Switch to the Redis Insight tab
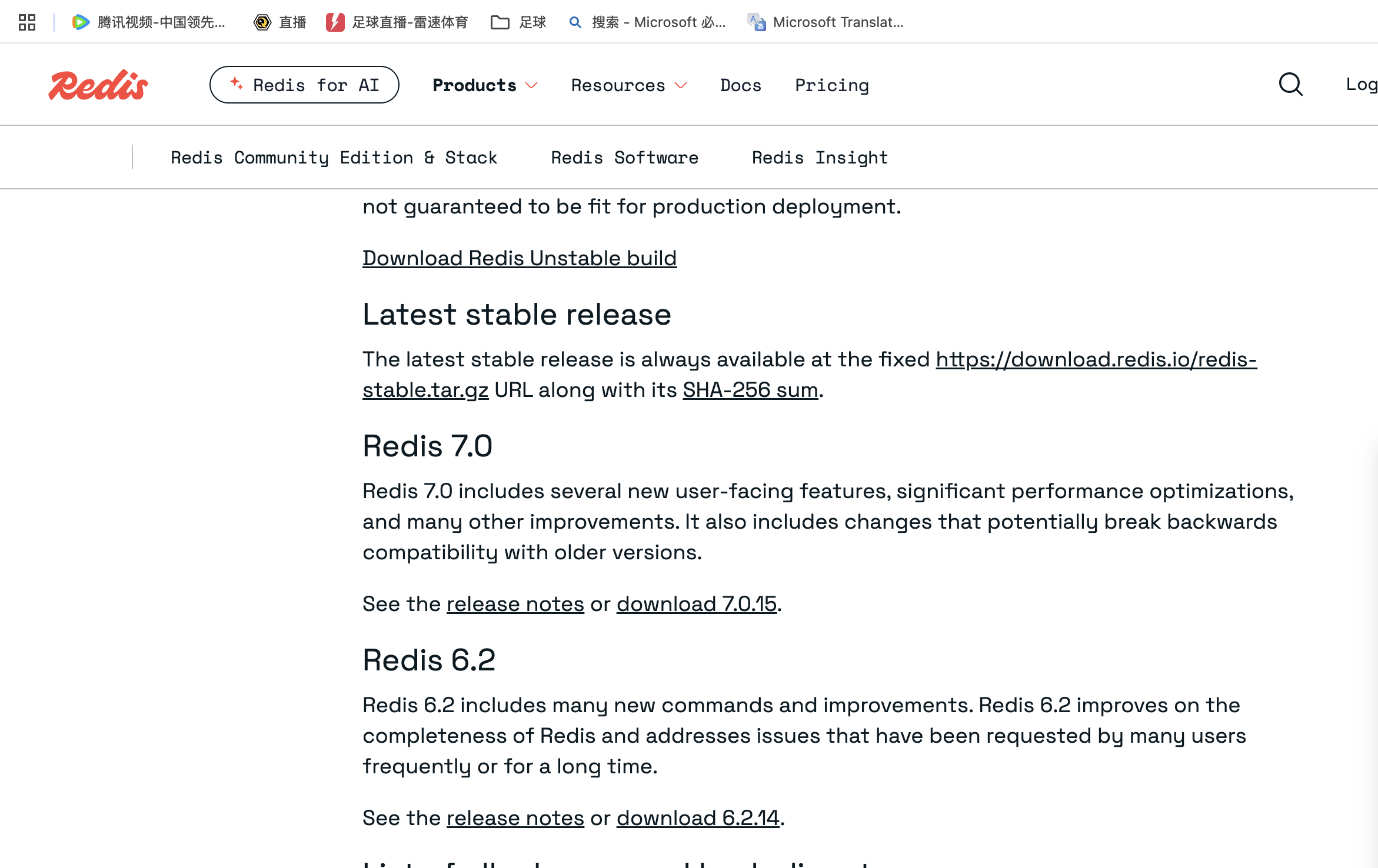 [820, 158]
